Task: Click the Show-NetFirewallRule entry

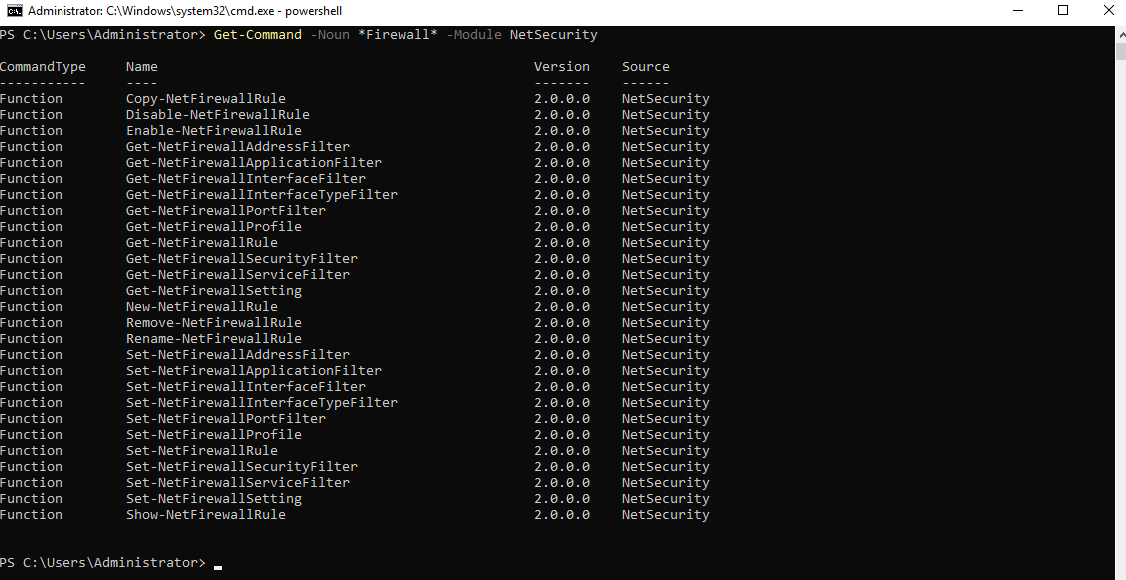Action: (x=205, y=515)
